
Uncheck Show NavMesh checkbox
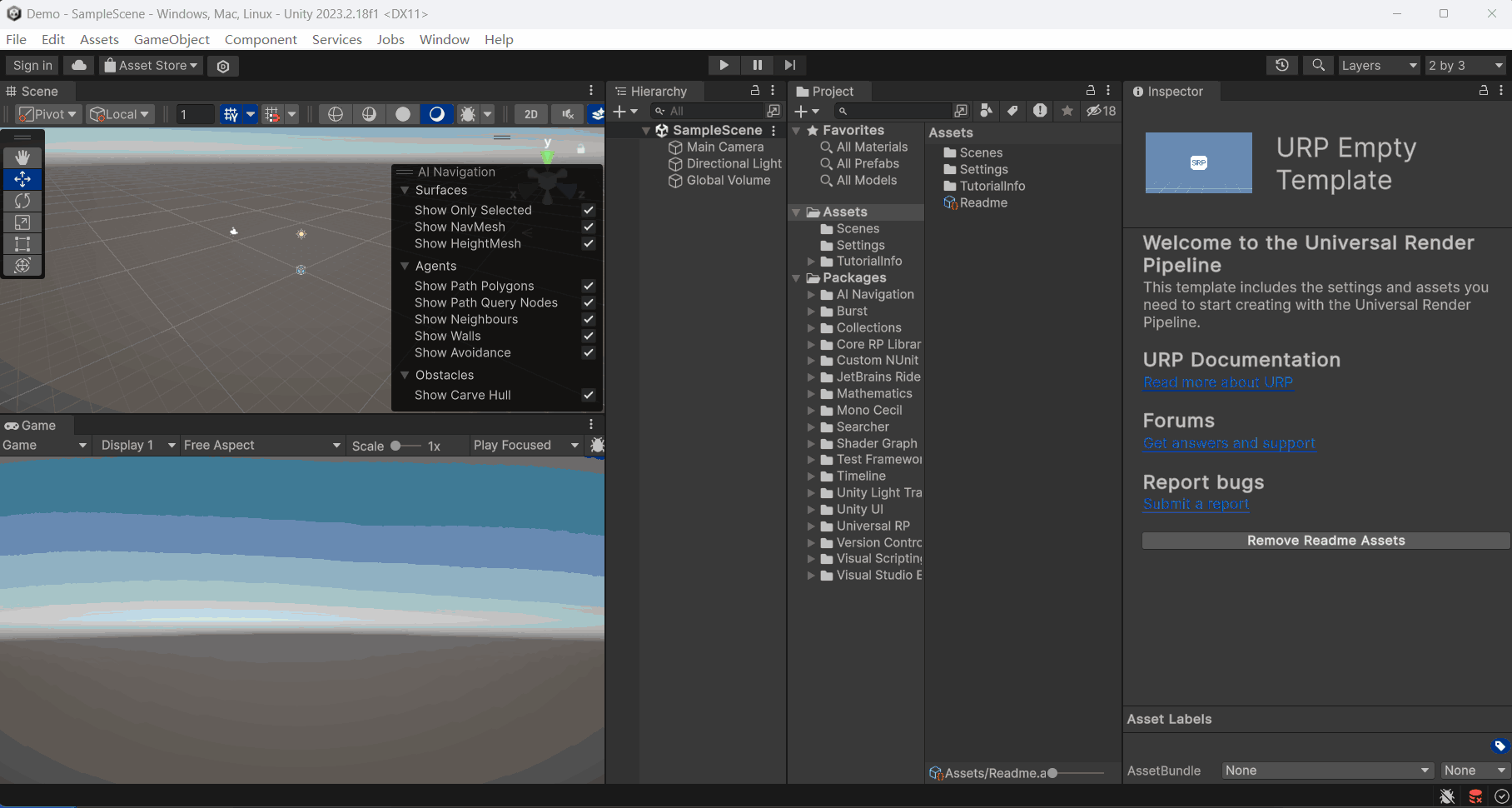click(589, 227)
